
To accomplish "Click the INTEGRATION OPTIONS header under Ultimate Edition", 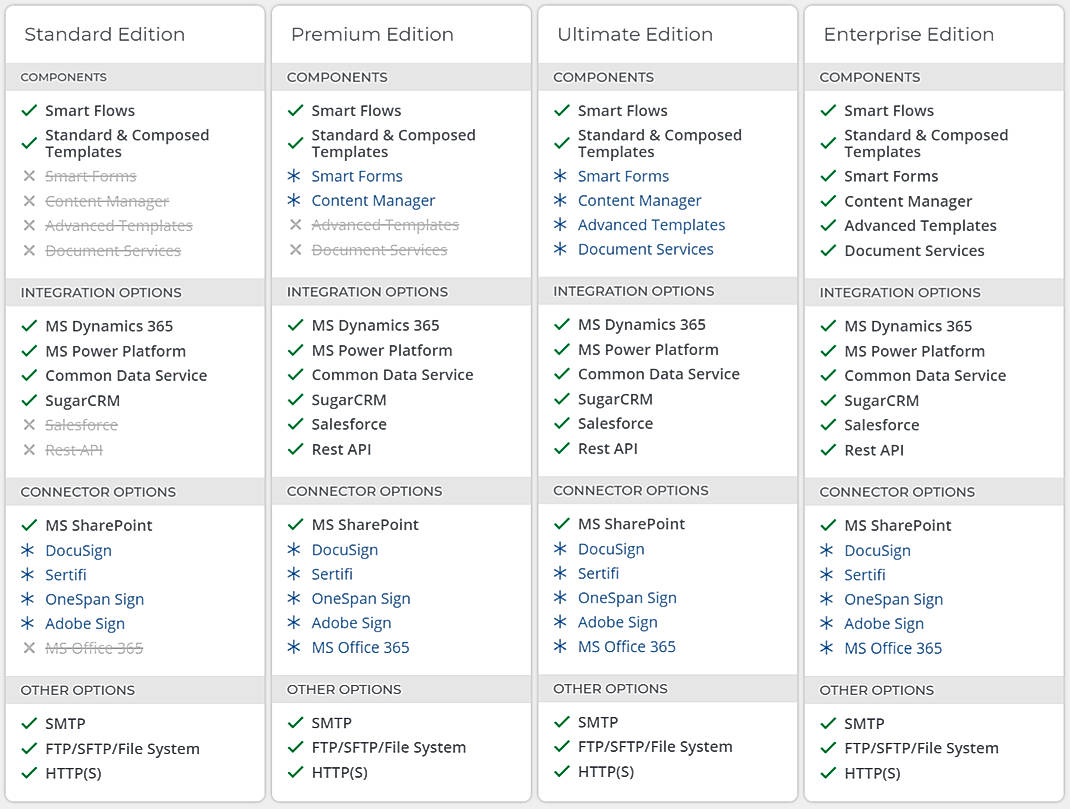I will 634,291.
